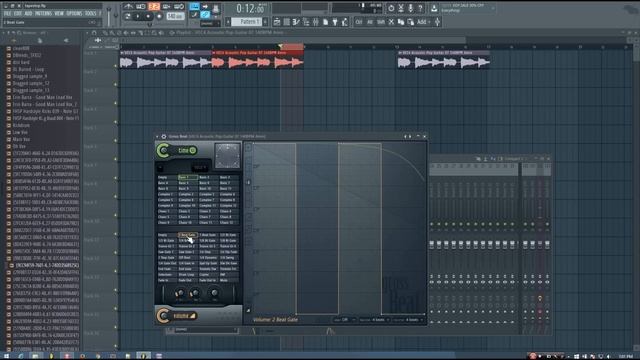Open the Gross Beat hold dropdown

point(200,168)
